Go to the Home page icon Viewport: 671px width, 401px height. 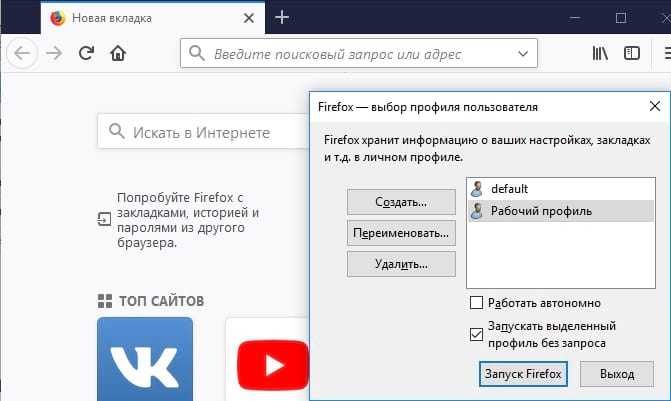click(118, 53)
